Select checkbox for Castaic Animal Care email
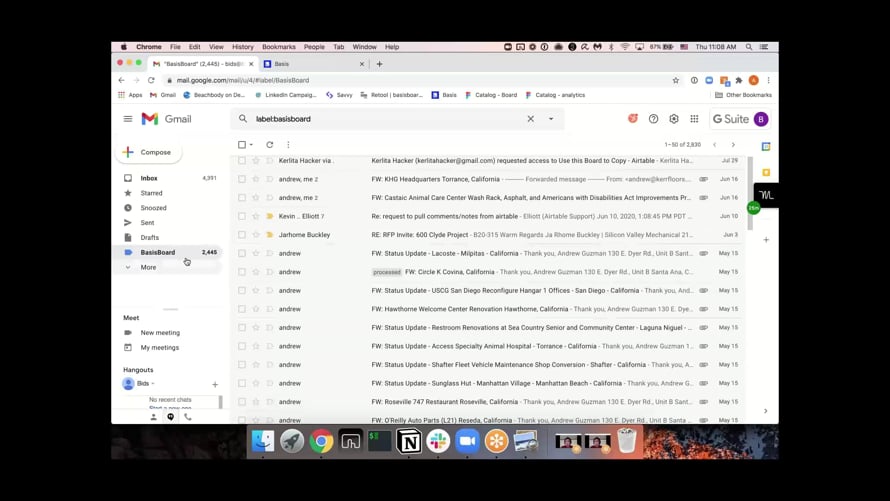Screen dimensions: 890x501 click(242, 197)
